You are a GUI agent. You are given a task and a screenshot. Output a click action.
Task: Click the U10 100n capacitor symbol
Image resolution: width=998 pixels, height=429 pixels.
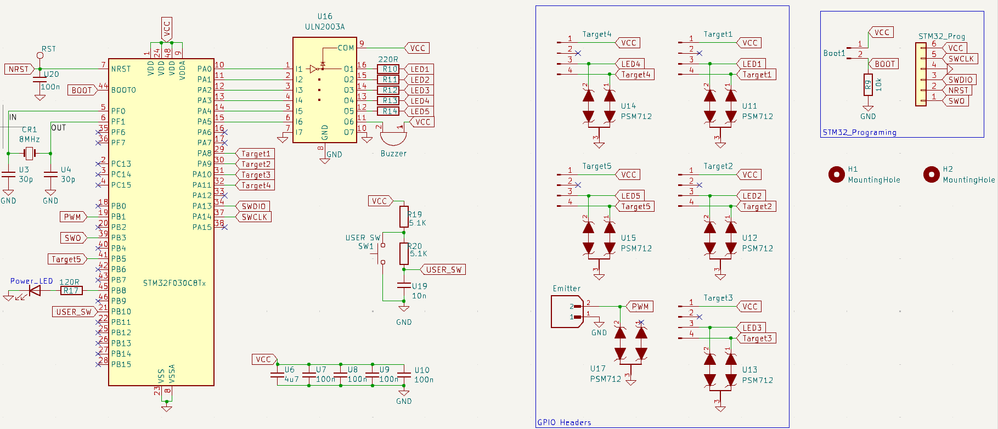pos(402,374)
